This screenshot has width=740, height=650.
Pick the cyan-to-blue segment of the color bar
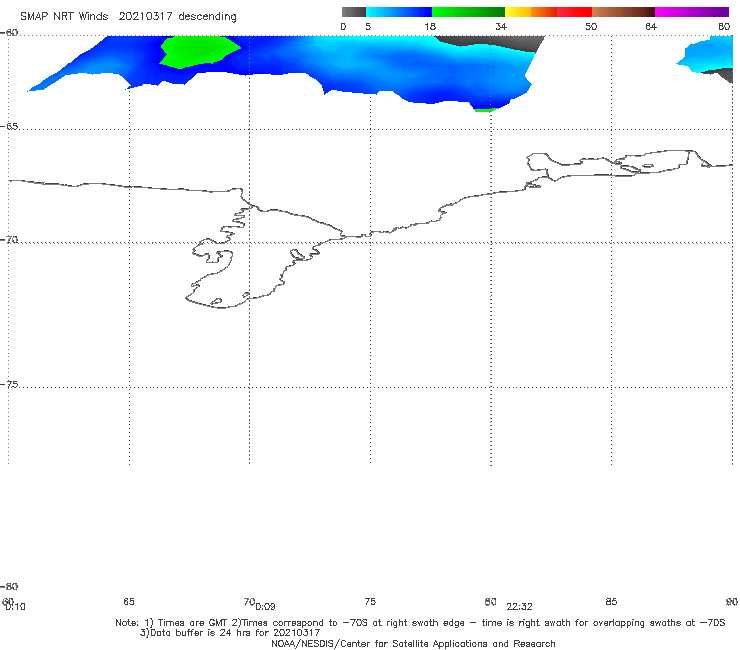399,12
